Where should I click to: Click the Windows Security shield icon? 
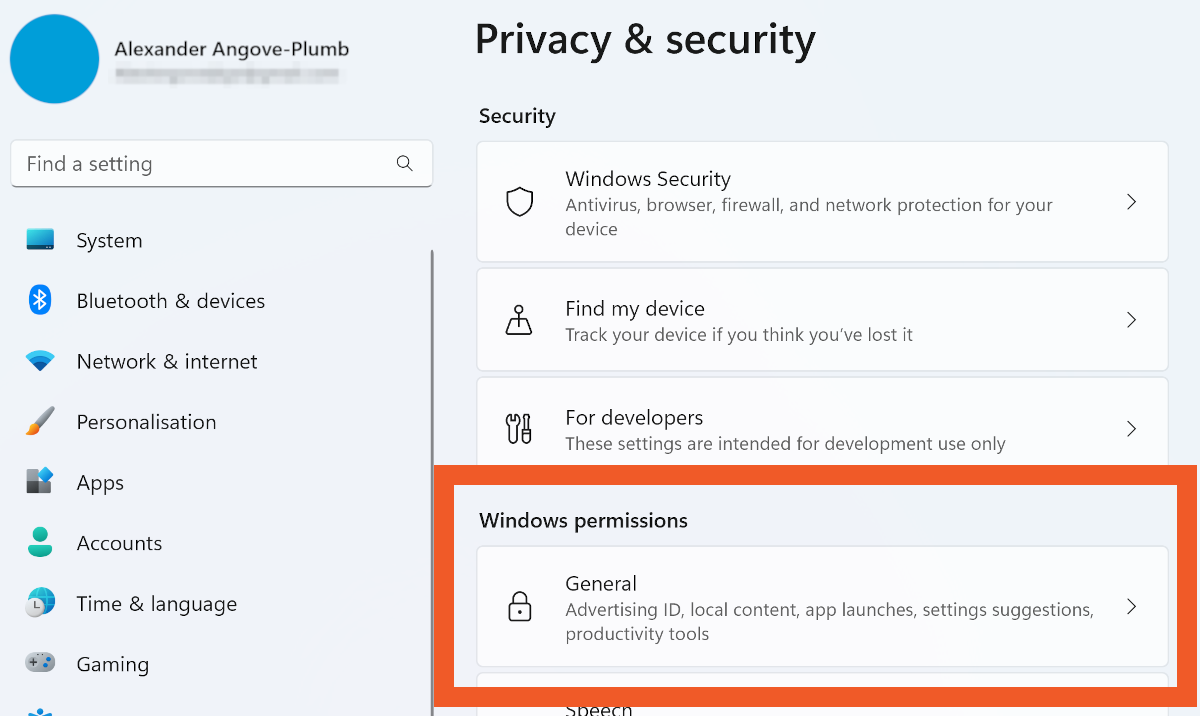click(x=519, y=203)
